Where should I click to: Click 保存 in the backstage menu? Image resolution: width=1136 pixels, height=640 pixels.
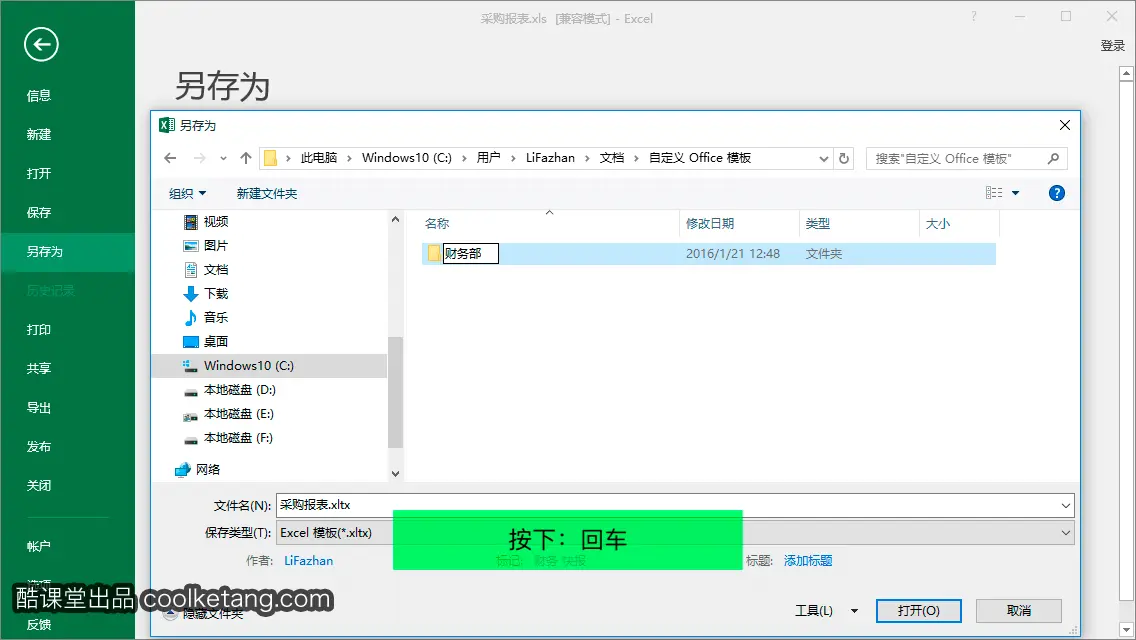click(39, 212)
